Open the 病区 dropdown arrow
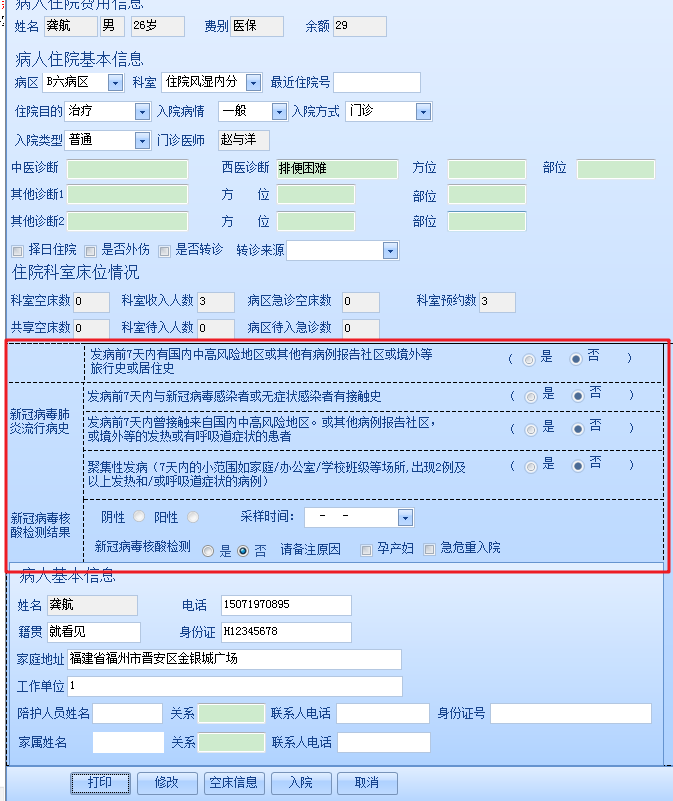This screenshot has height=801, width=673. click(x=115, y=82)
